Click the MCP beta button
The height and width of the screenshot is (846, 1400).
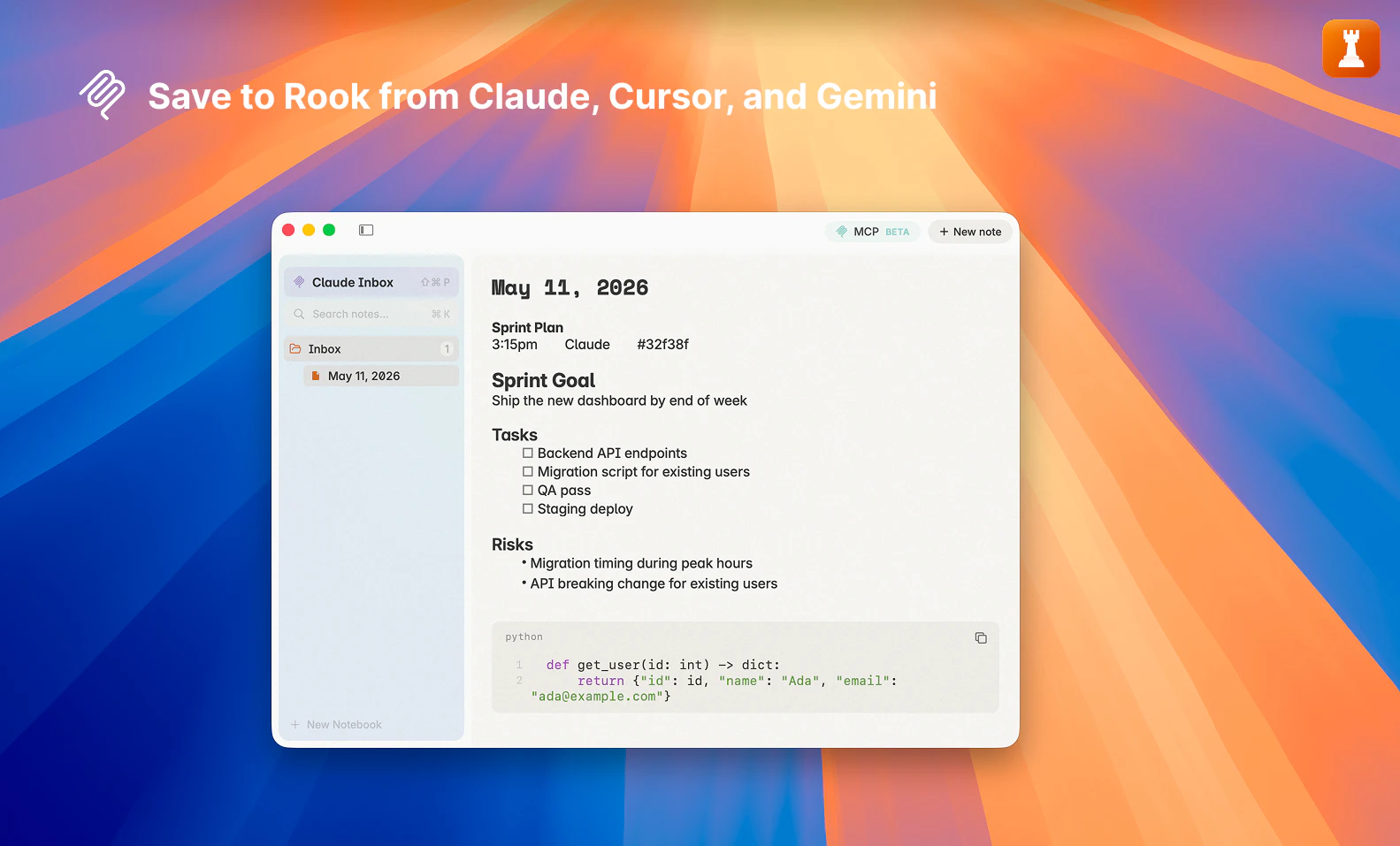(x=873, y=232)
